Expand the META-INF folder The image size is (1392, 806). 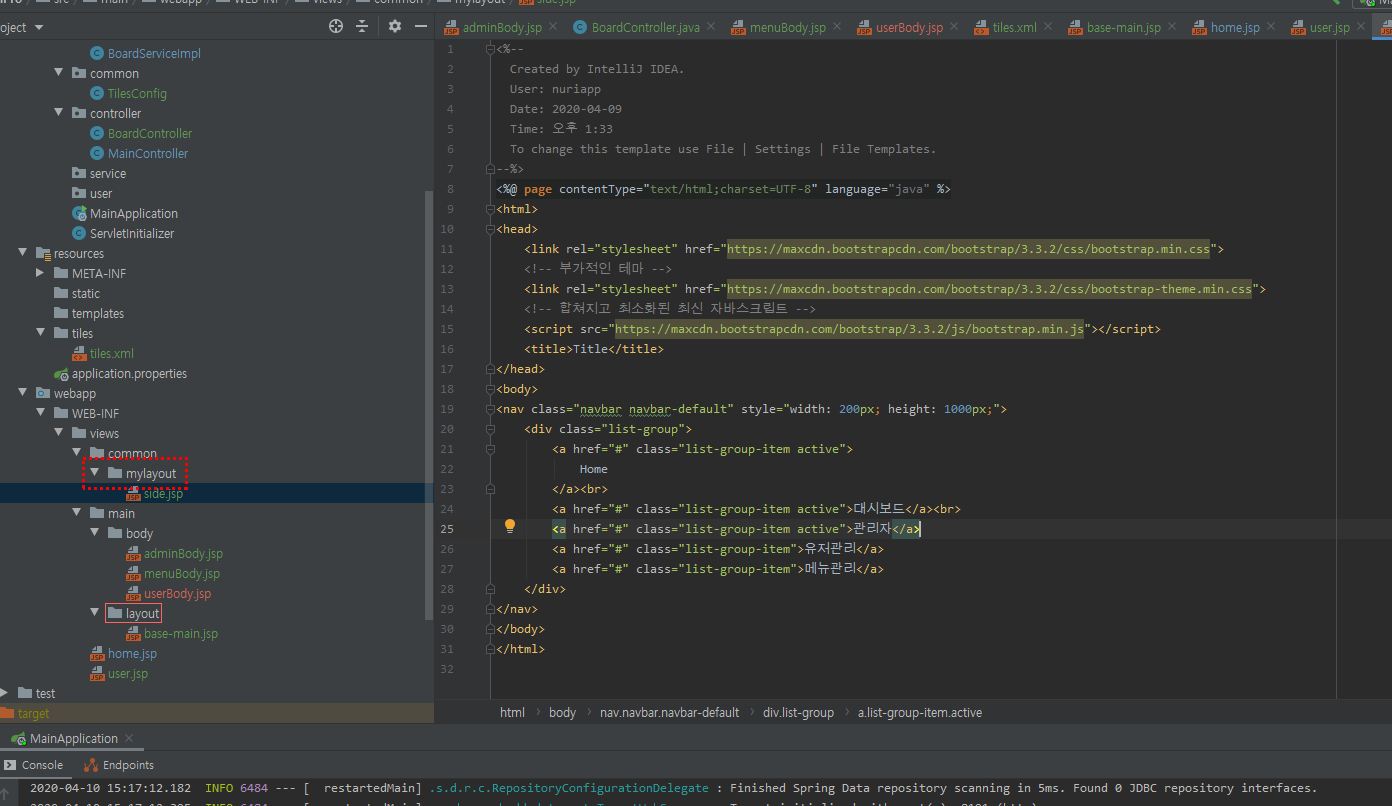click(x=41, y=273)
